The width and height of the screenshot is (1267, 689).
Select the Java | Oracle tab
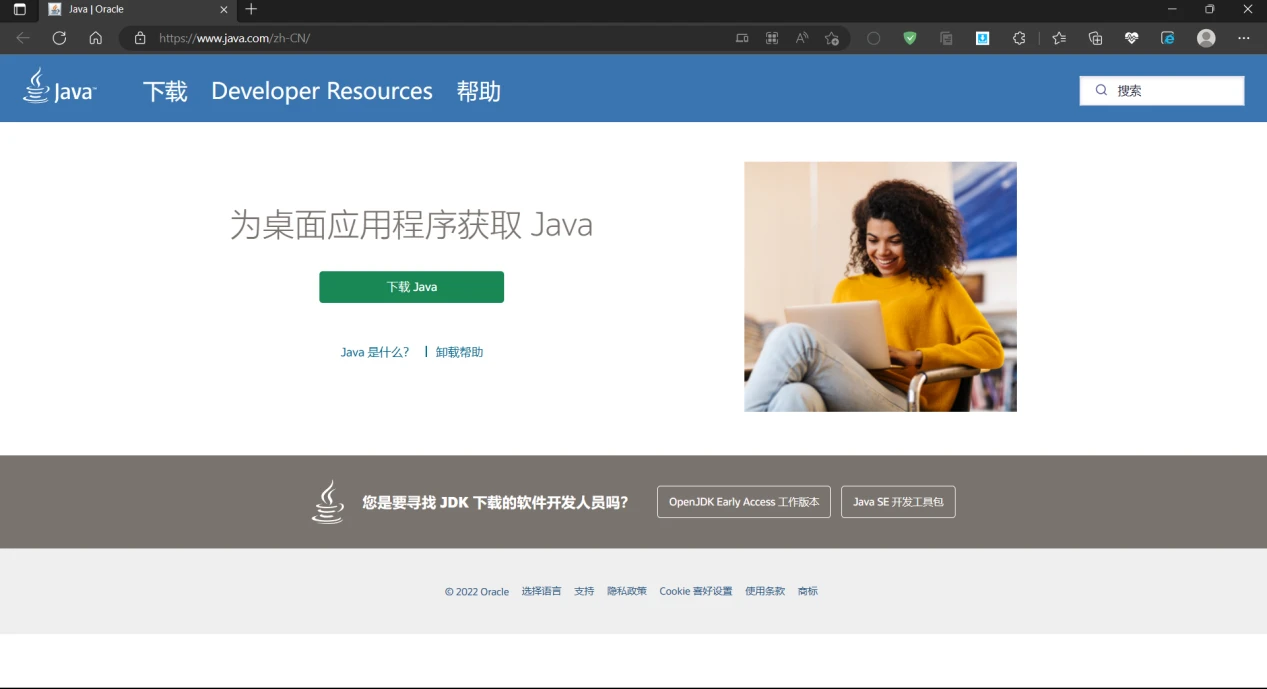click(138, 9)
